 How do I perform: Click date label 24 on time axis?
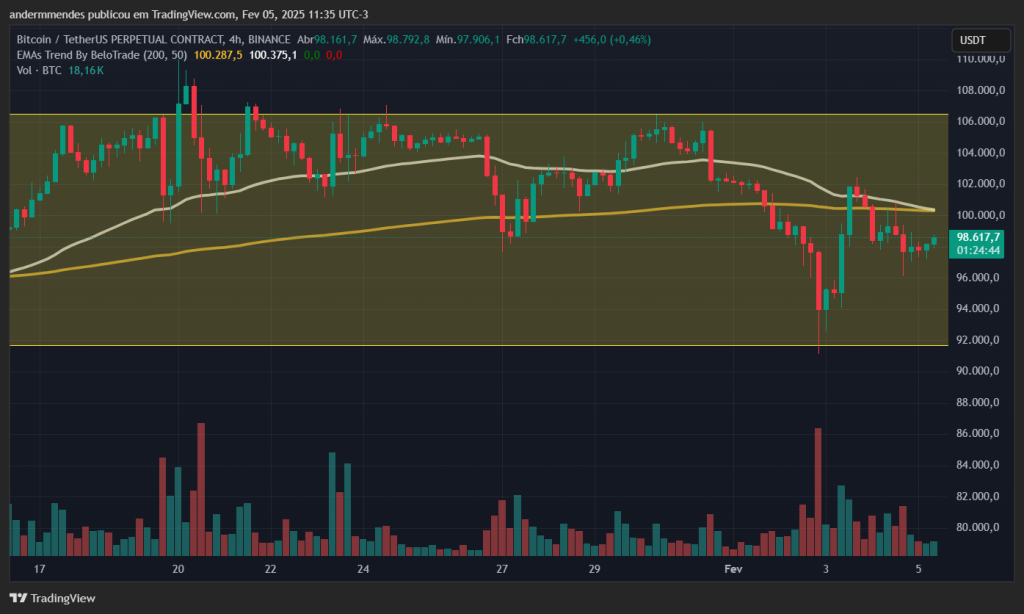363,569
